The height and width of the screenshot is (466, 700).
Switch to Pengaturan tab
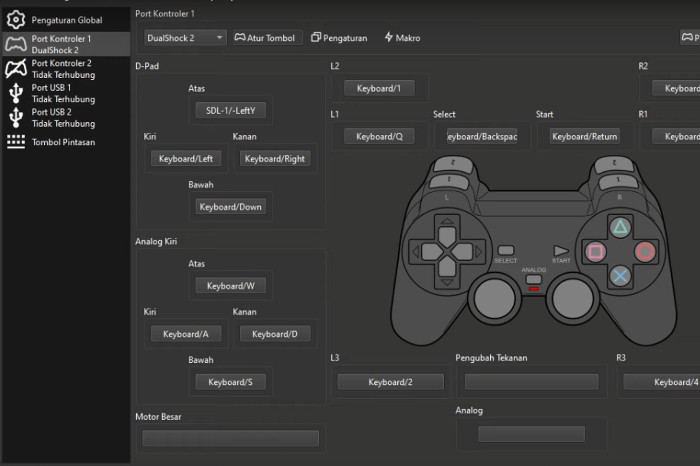339,38
